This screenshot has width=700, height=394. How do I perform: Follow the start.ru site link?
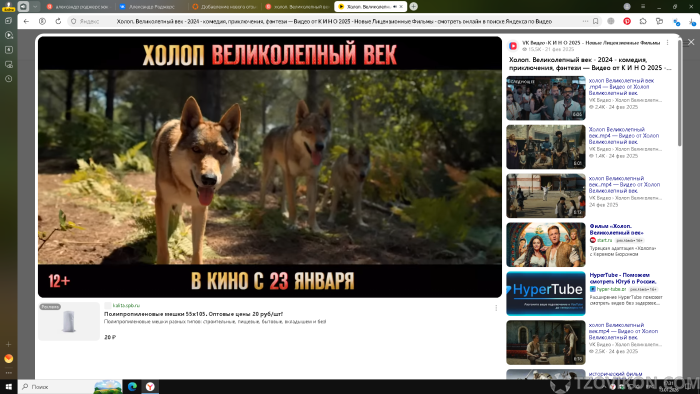604,240
